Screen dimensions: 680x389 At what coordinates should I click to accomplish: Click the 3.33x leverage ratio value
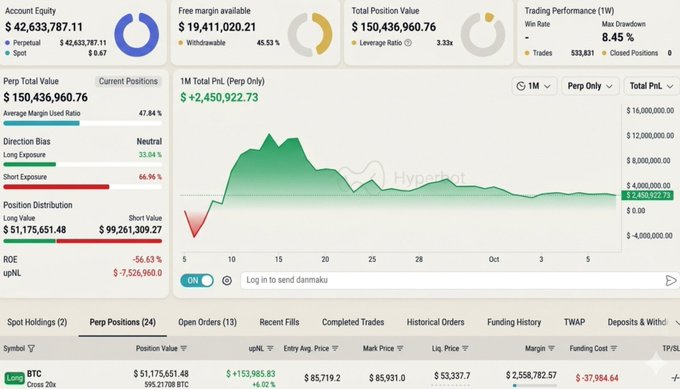click(445, 43)
